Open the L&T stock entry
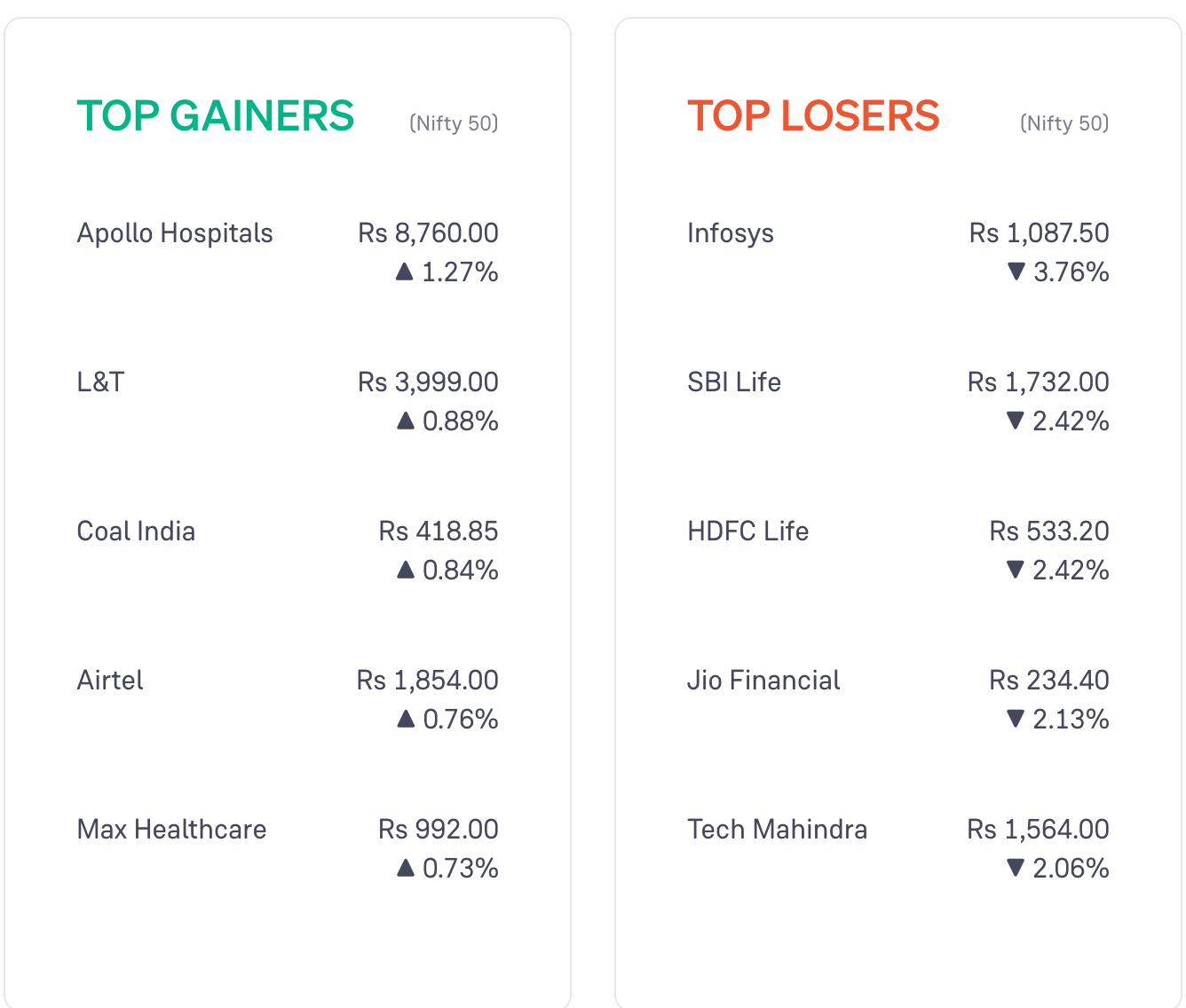The width and height of the screenshot is (1186, 1008). coord(100,382)
